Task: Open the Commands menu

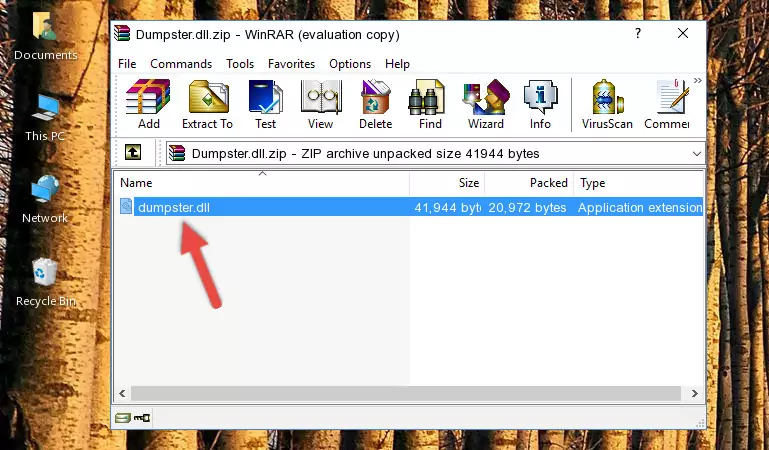Action: [x=181, y=64]
